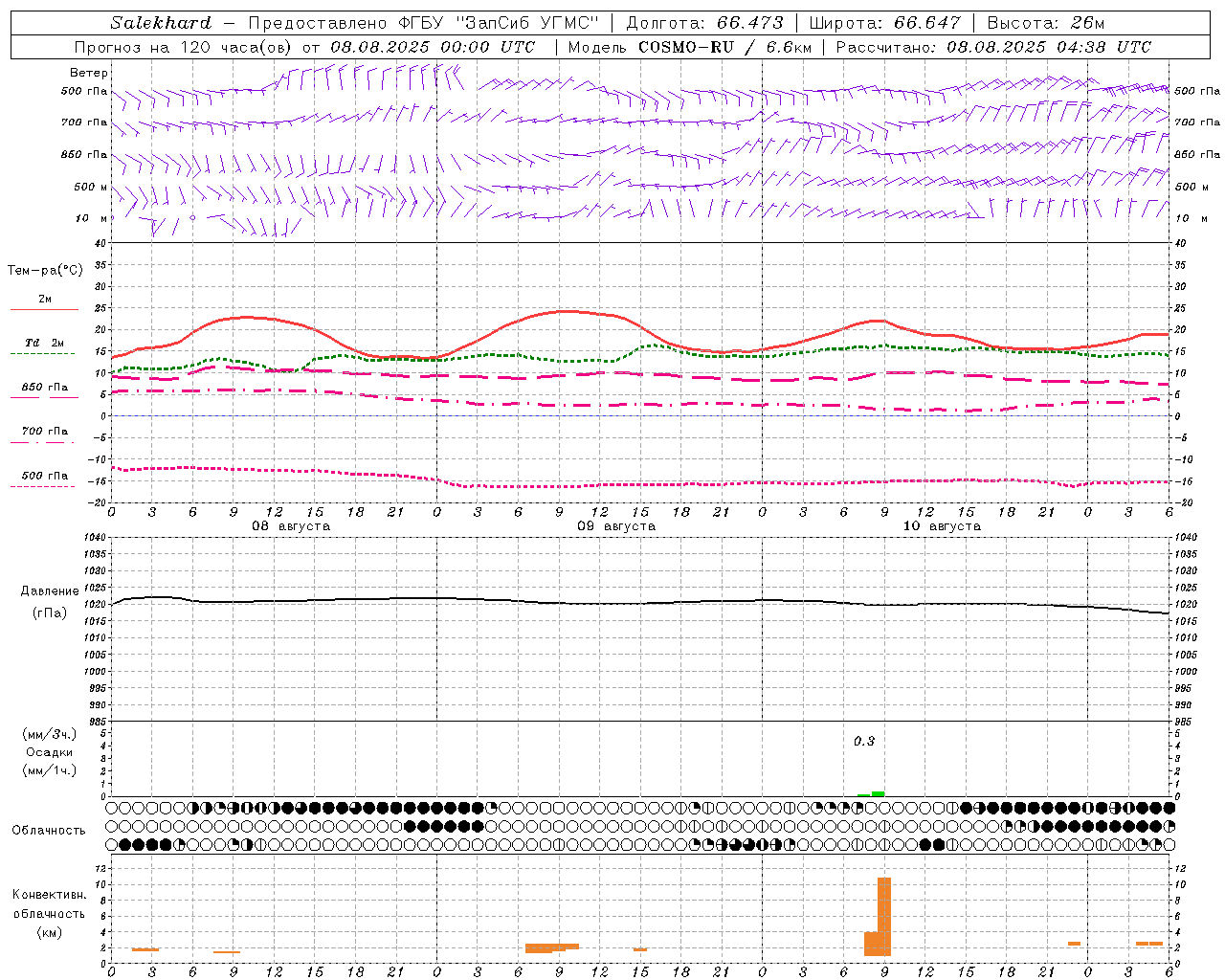Click the '(мм/3ч.)' precipitation unit label
1225x980 pixels.
[x=50, y=734]
